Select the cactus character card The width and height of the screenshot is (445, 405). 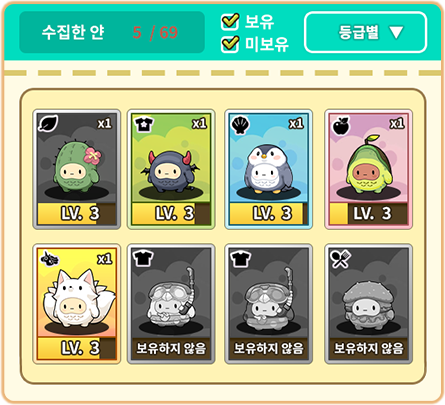[x=77, y=169]
